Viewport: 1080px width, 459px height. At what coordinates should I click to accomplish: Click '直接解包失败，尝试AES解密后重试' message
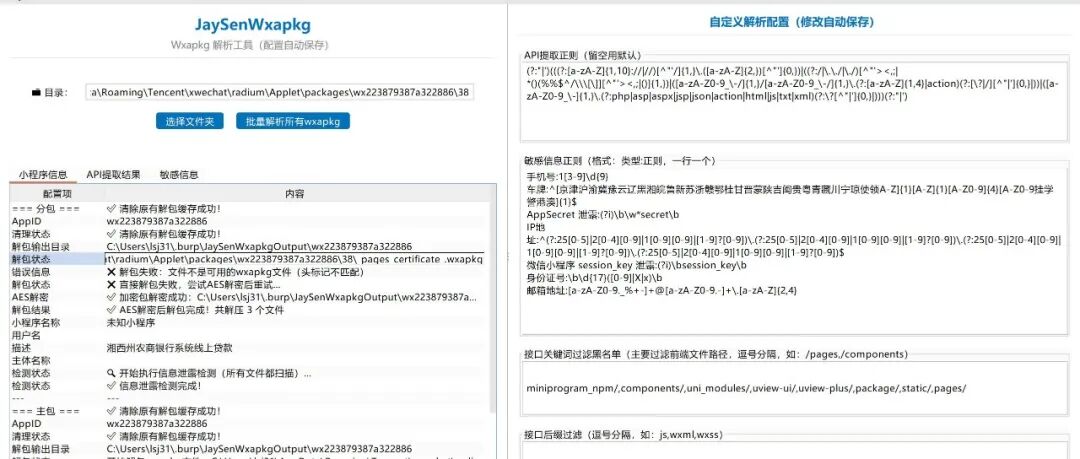tap(200, 285)
